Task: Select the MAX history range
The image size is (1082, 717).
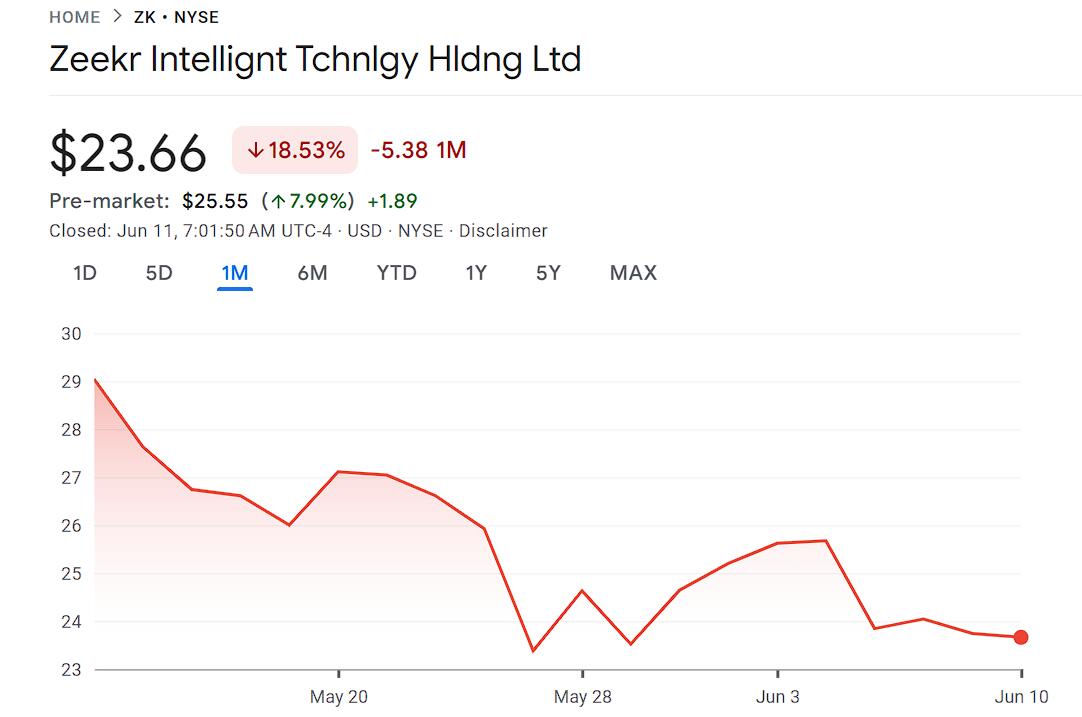Action: click(632, 272)
